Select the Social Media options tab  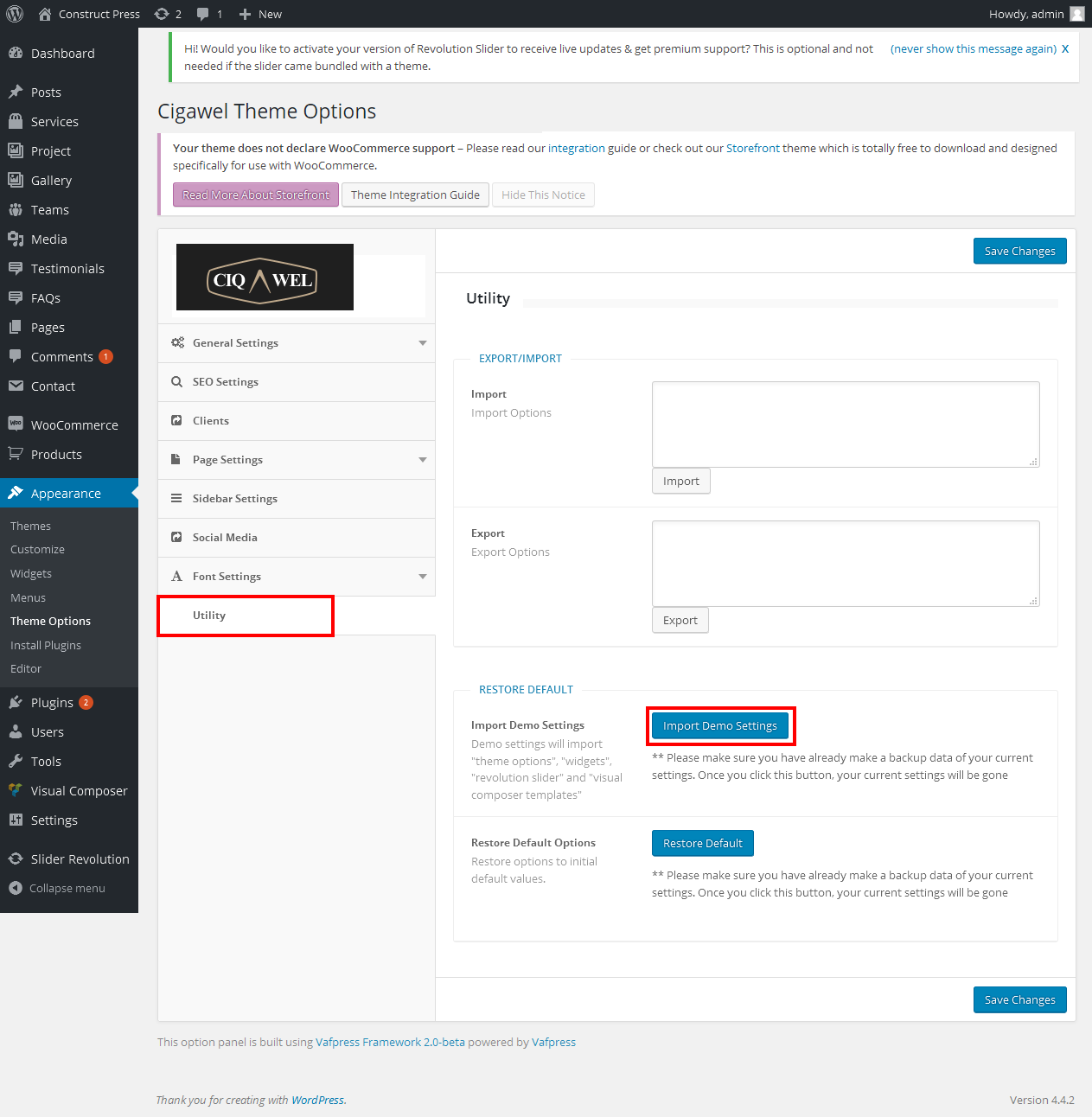tap(225, 538)
